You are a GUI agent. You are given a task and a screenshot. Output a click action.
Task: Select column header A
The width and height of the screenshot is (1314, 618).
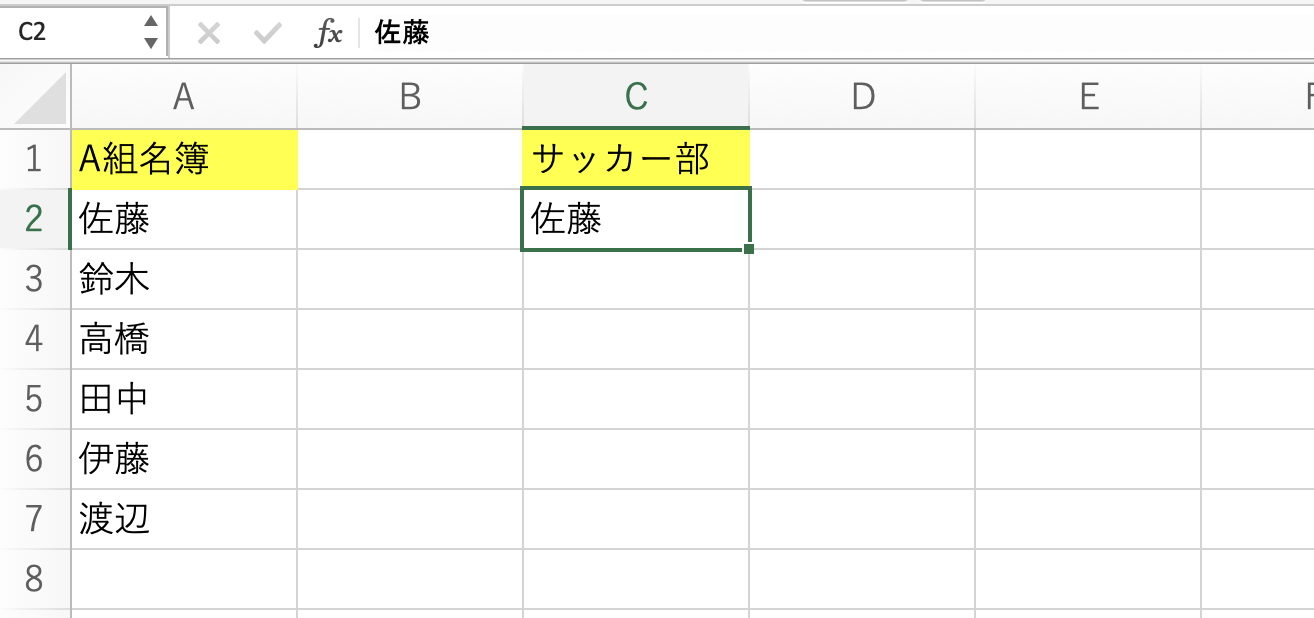[x=183, y=97]
